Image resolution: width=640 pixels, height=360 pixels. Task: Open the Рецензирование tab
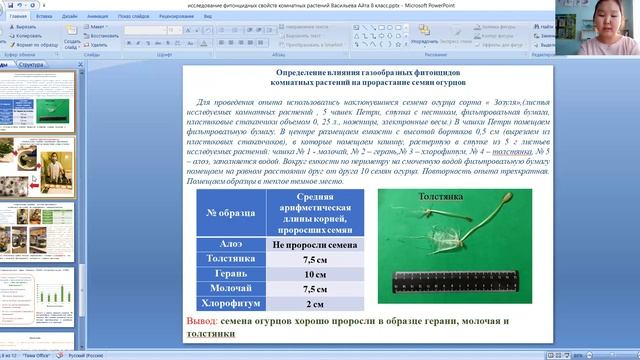[176, 16]
